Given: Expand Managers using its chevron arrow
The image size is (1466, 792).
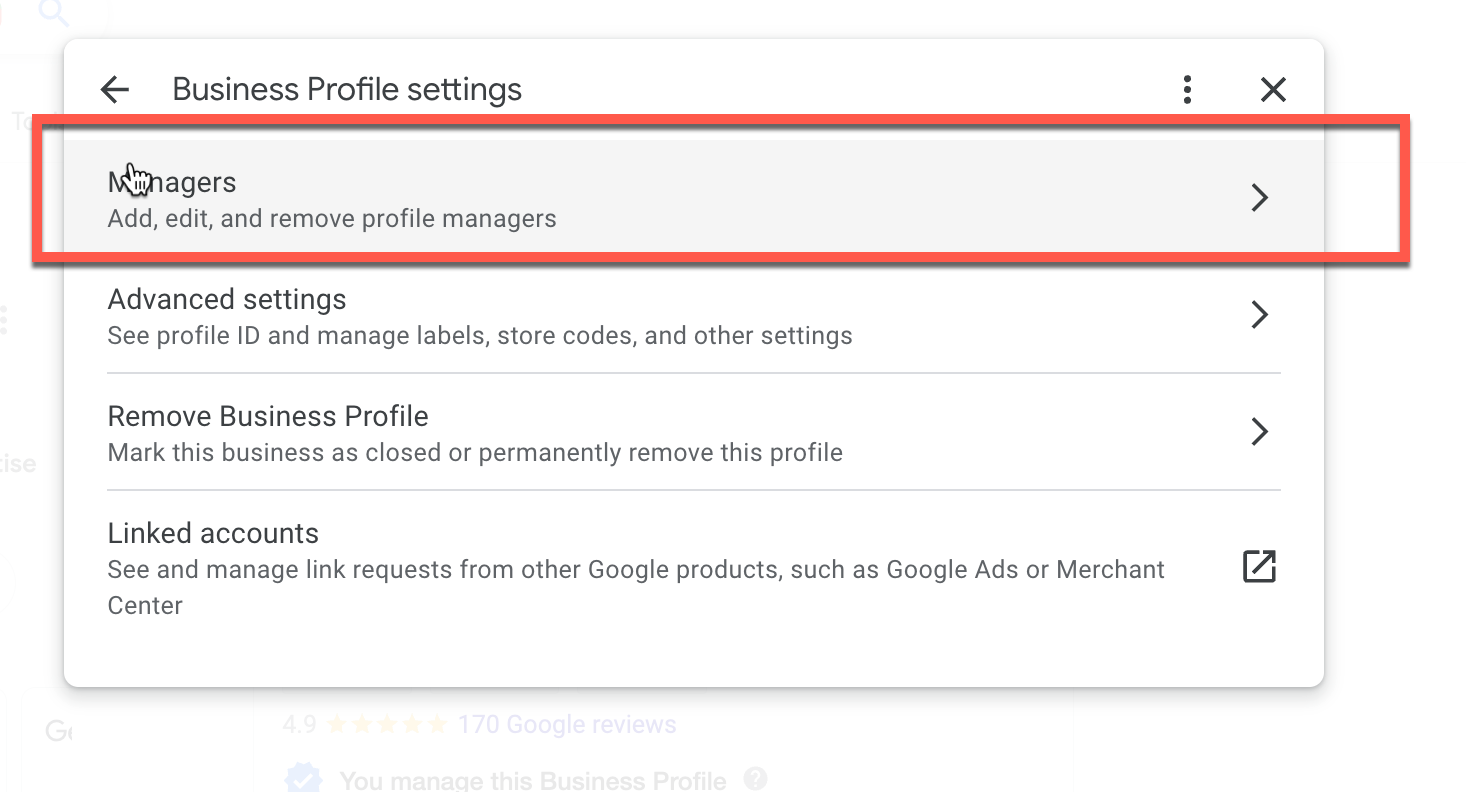Looking at the screenshot, I should (x=1259, y=198).
